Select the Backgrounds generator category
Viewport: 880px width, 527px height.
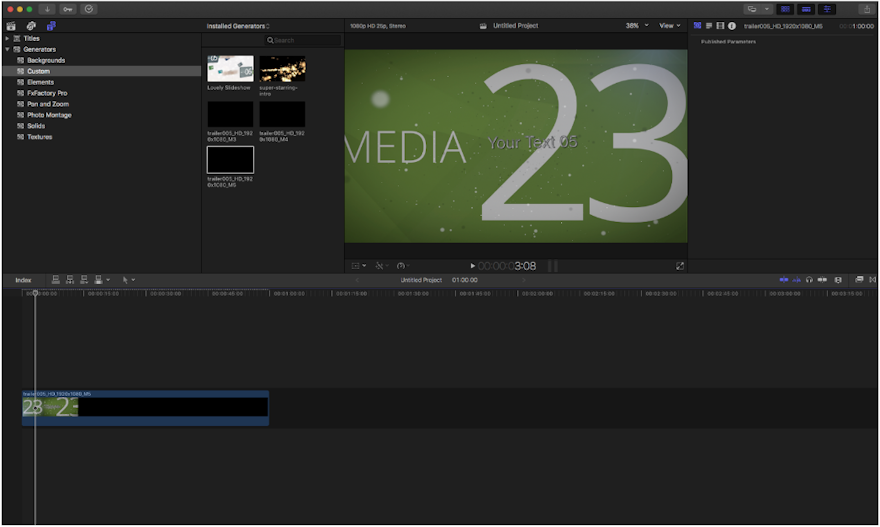coord(45,60)
